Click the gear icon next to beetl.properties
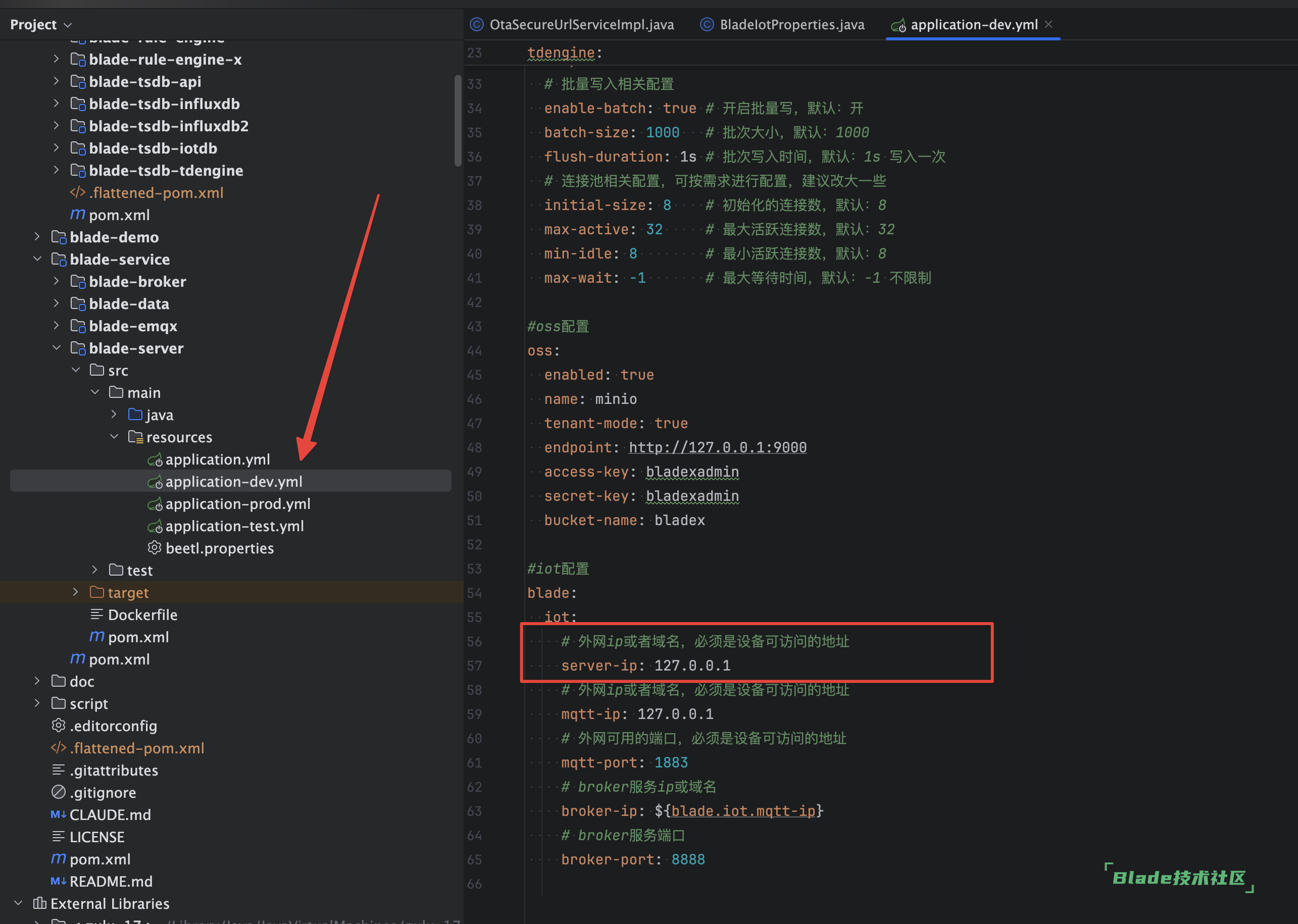The width and height of the screenshot is (1298, 924). coord(154,548)
